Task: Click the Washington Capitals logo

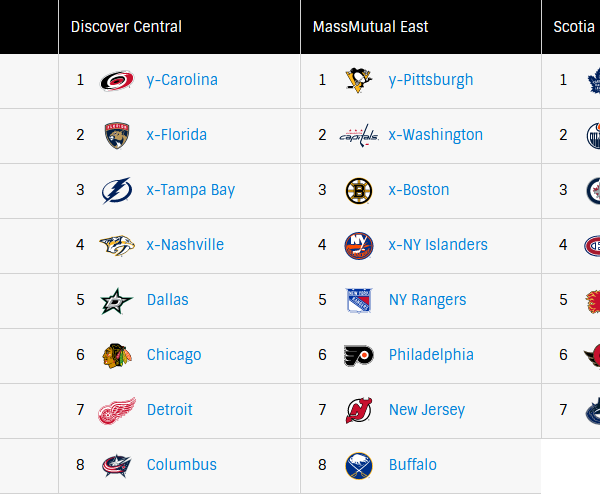Action: pyautogui.click(x=359, y=135)
